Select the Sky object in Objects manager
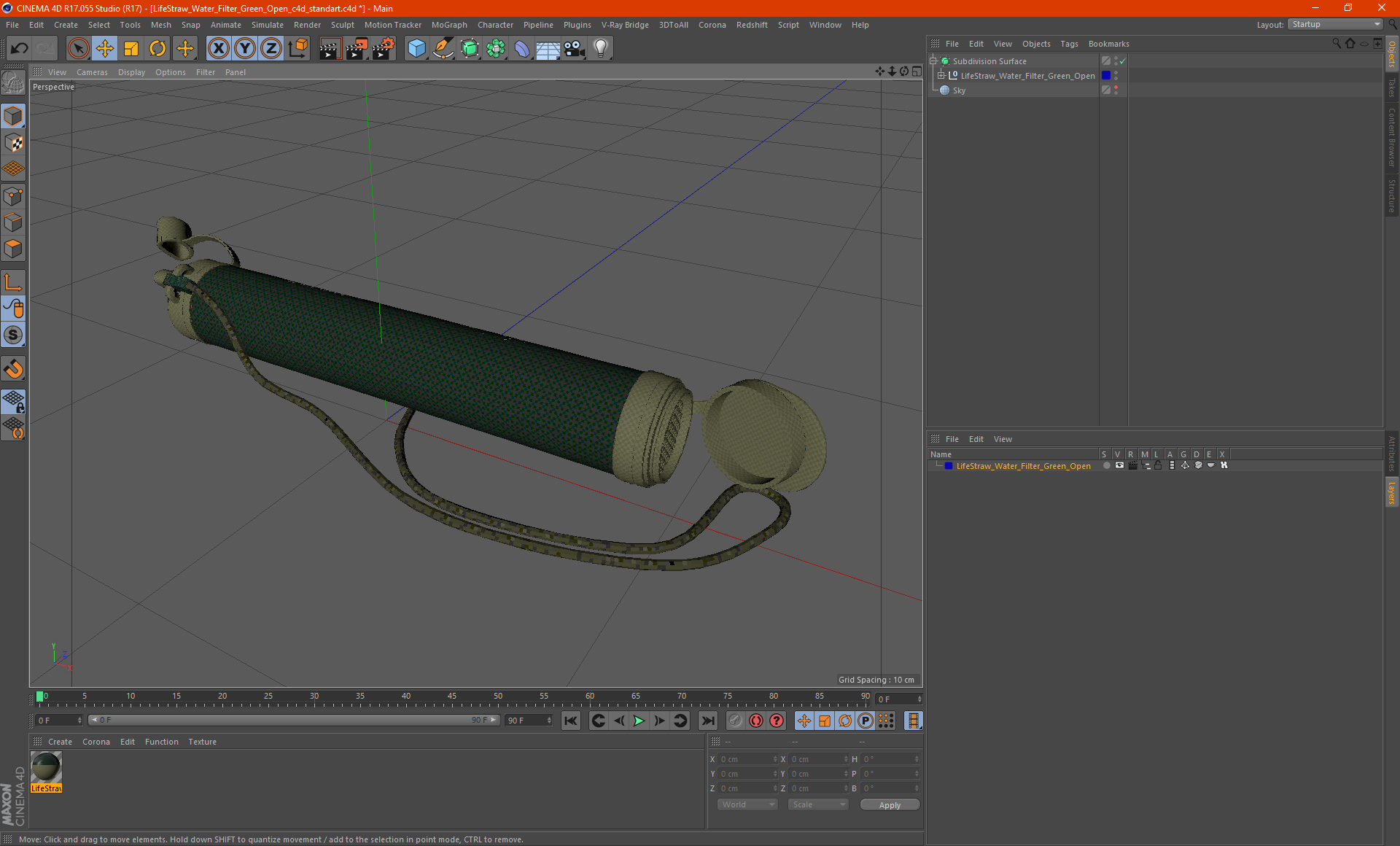The height and width of the screenshot is (846, 1400). pos(959,90)
